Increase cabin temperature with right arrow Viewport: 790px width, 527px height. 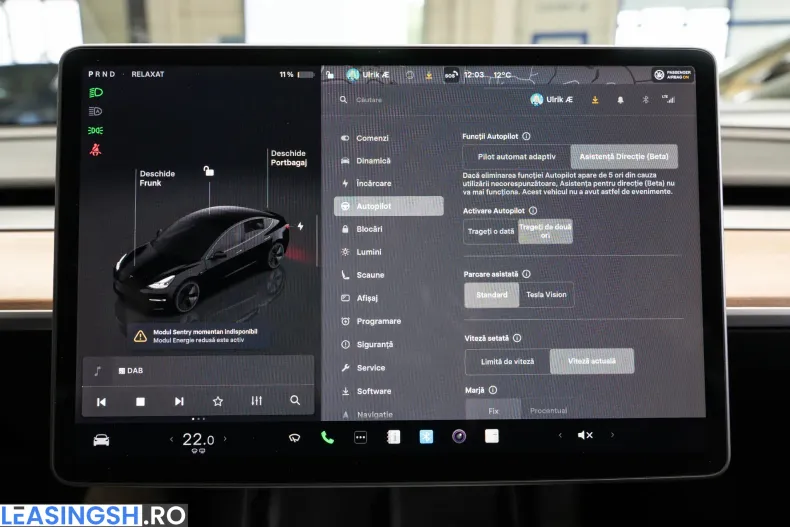click(225, 439)
